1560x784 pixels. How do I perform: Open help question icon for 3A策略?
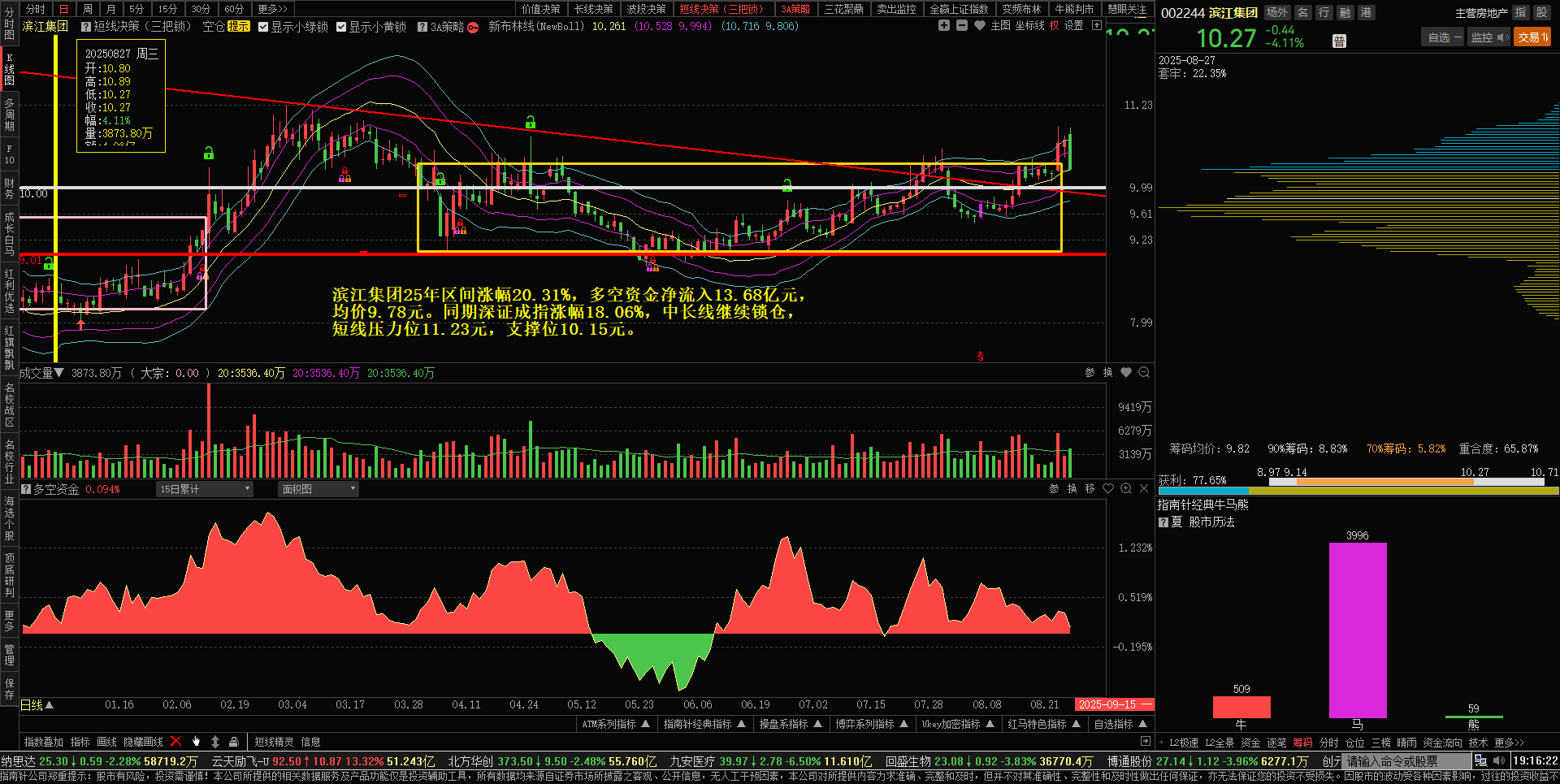422,27
